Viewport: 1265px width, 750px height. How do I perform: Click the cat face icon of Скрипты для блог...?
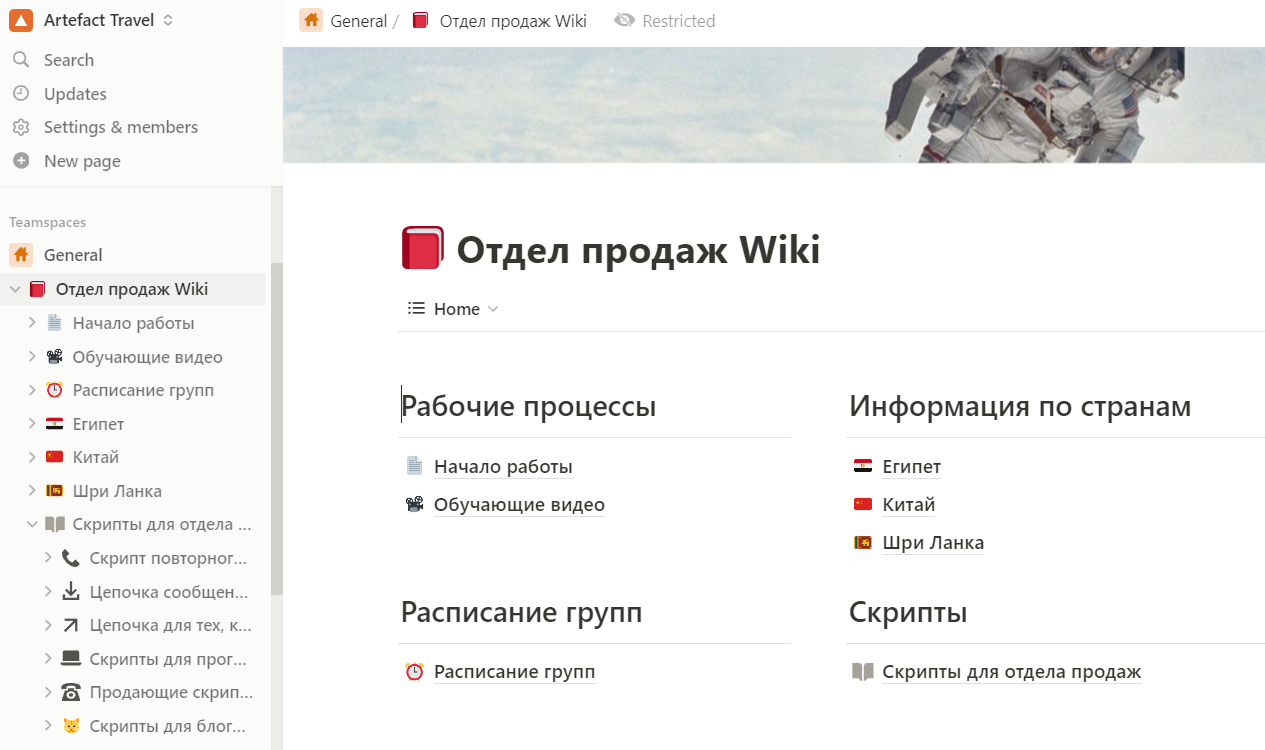(x=71, y=726)
